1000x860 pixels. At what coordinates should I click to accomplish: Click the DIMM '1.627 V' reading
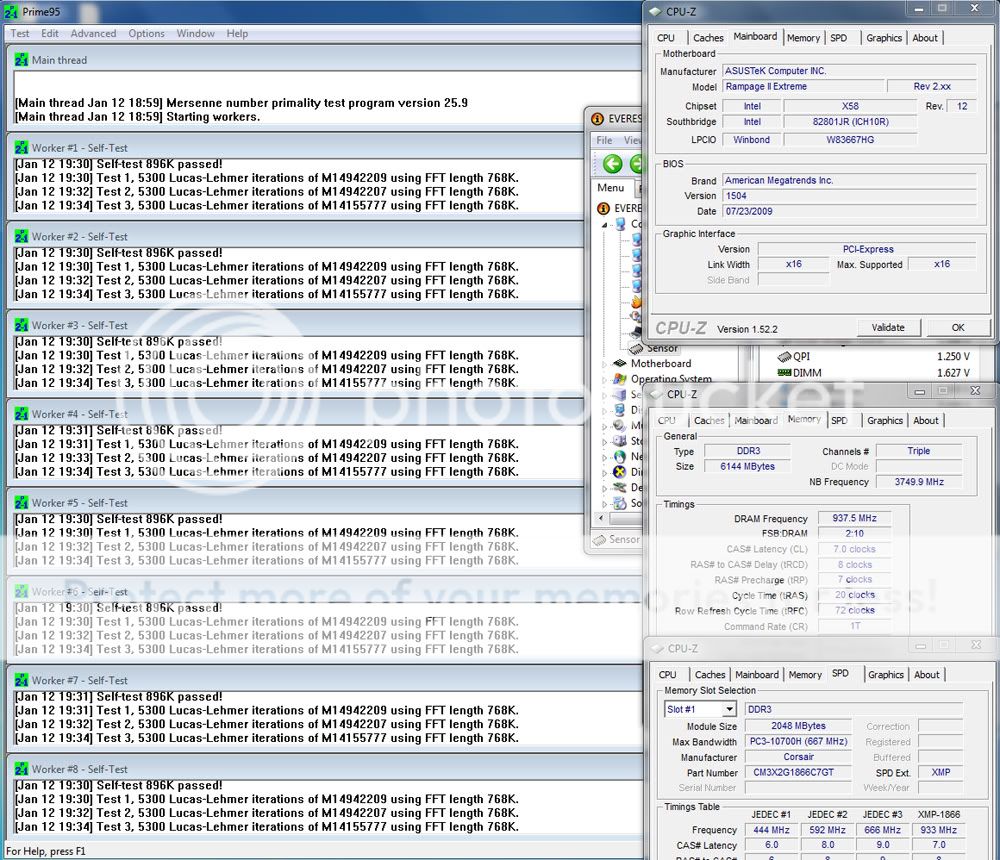click(x=953, y=373)
